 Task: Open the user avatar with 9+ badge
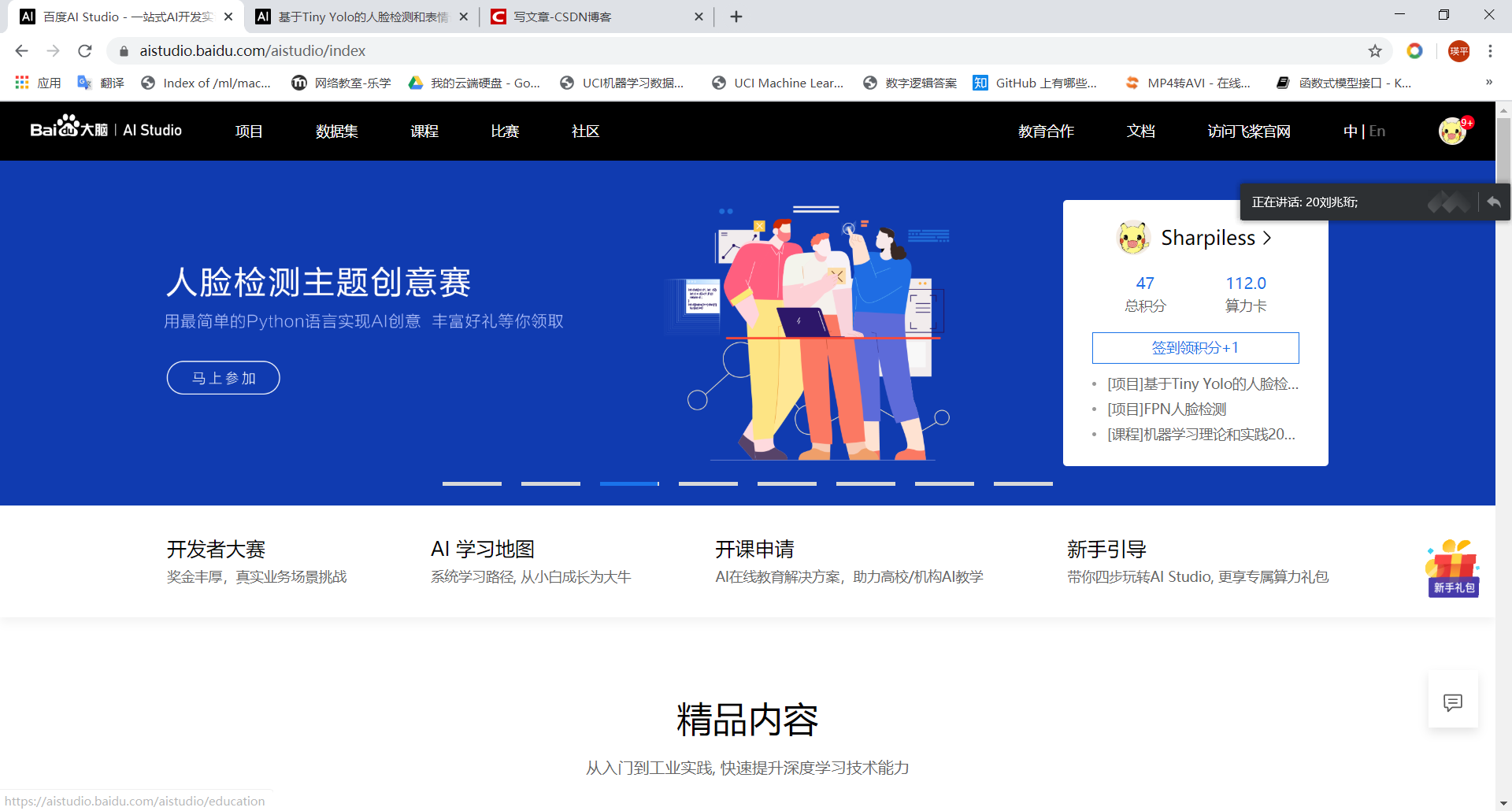pos(1454,130)
